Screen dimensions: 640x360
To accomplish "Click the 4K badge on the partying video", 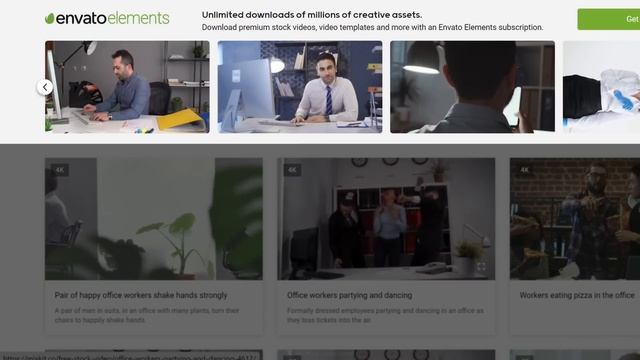I will click(x=292, y=170).
